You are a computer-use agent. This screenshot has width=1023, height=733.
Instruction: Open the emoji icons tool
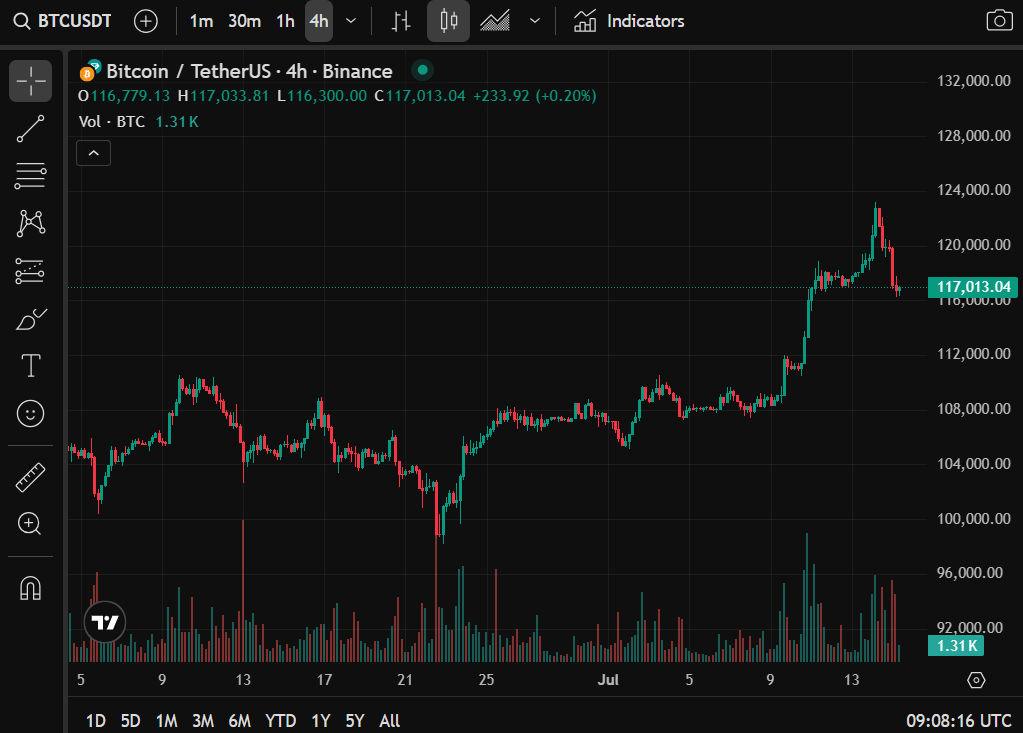31,412
